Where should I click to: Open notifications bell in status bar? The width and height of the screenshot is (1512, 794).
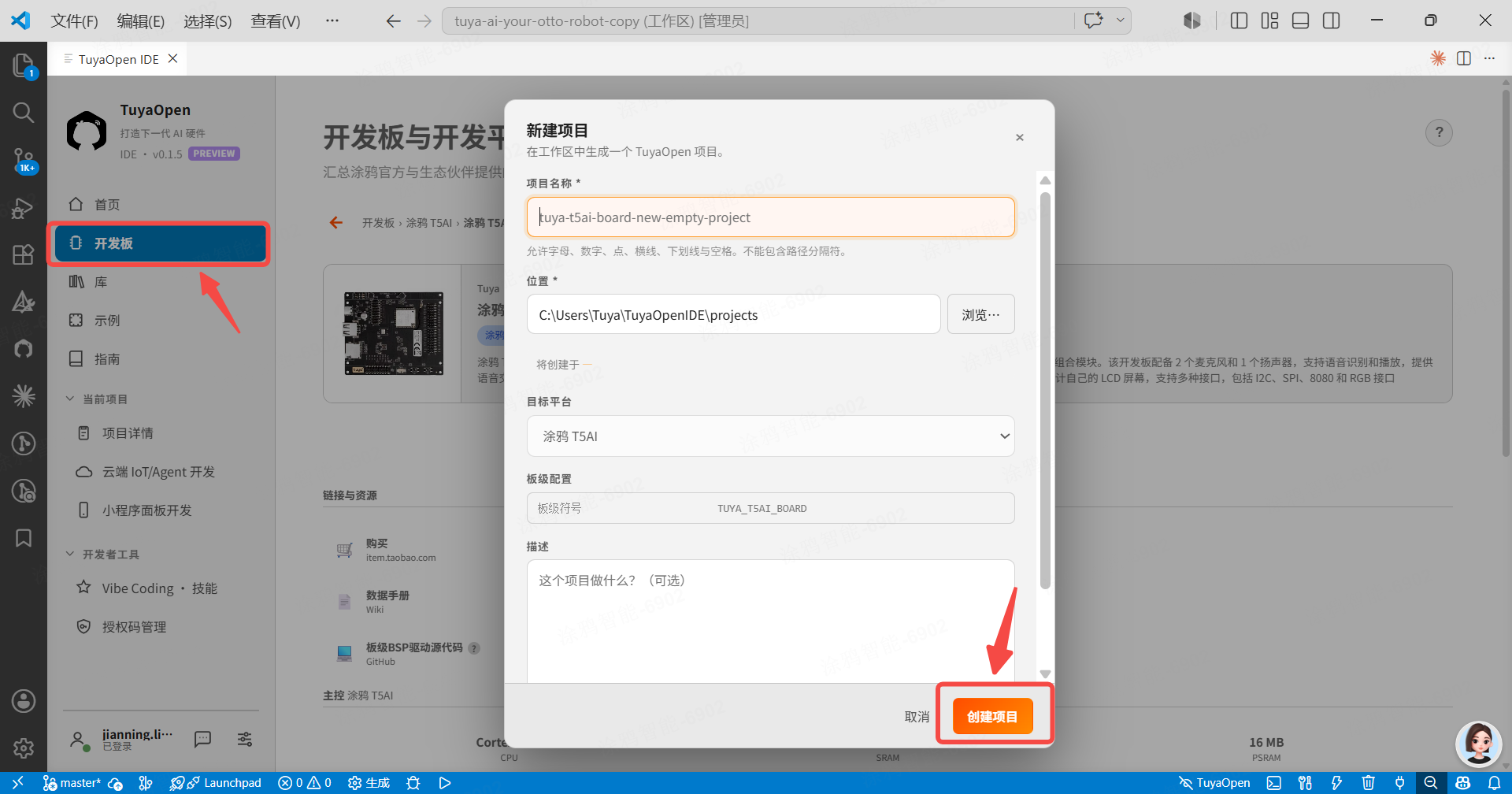click(x=1494, y=783)
